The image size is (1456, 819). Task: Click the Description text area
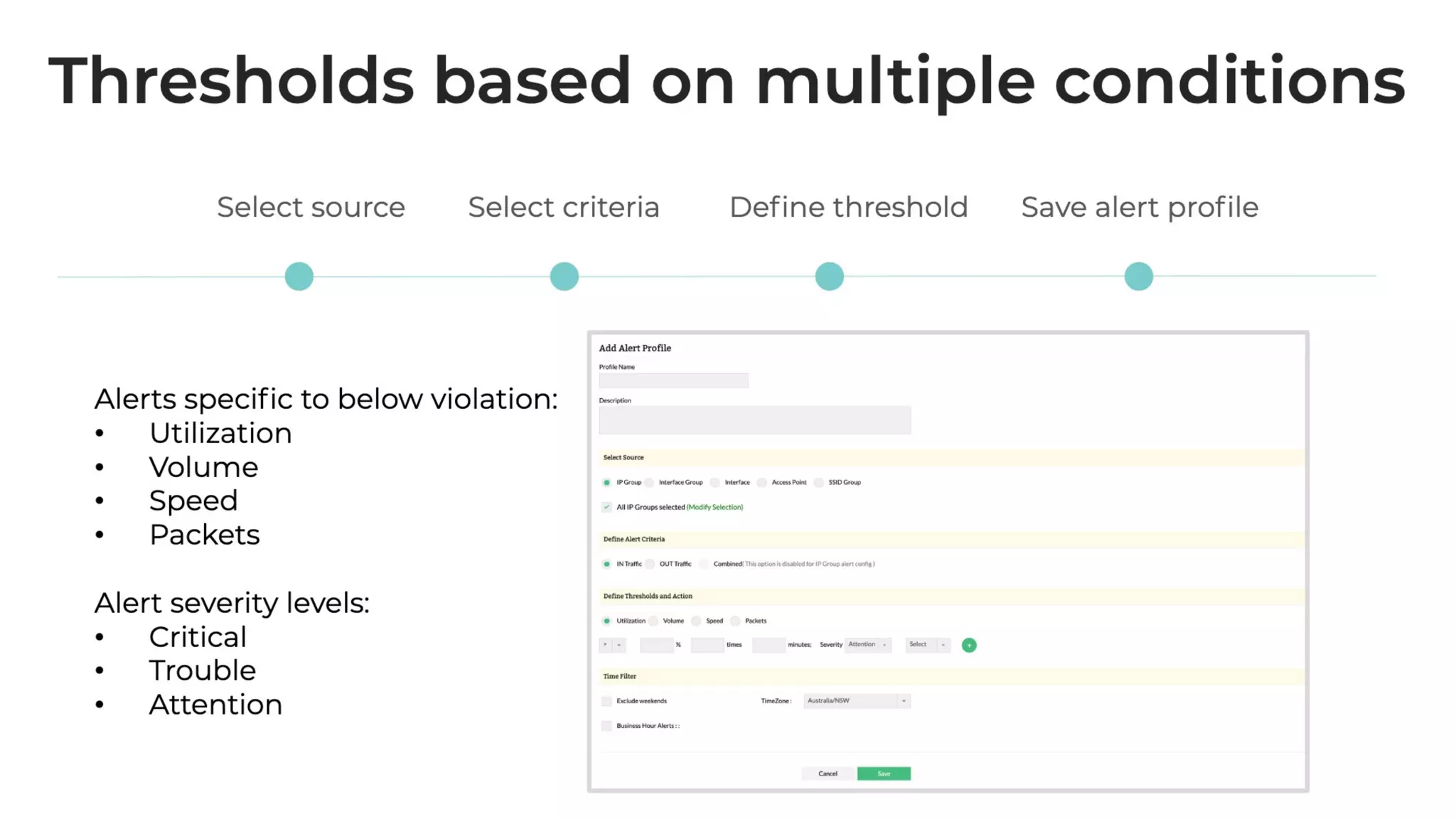tap(754, 420)
